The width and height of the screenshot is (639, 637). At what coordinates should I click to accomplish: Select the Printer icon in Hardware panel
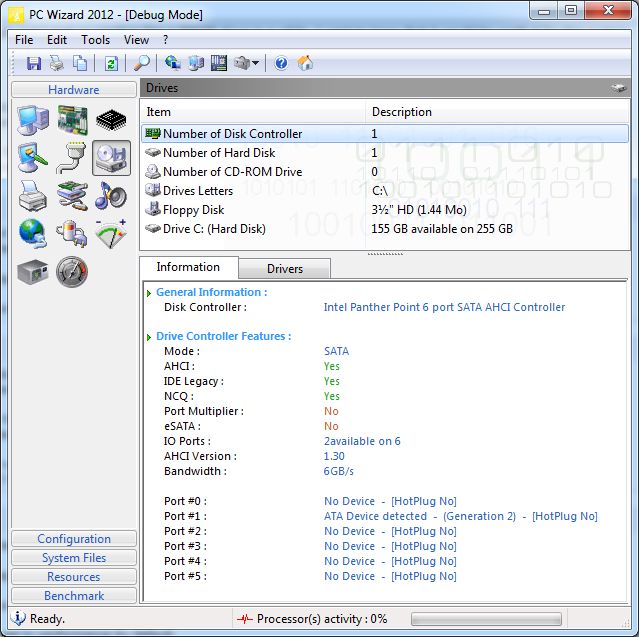pos(33,196)
